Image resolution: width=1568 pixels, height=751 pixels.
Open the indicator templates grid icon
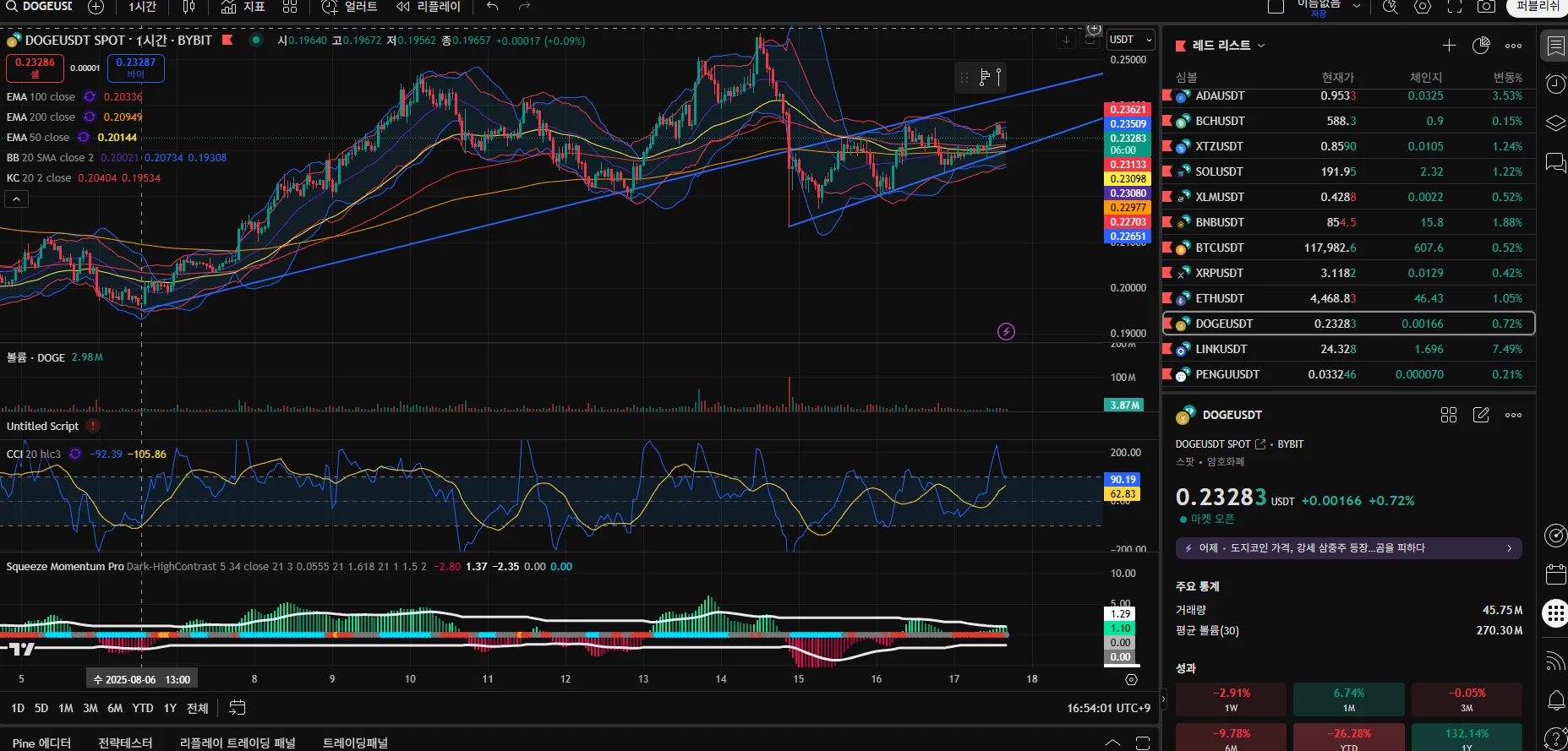[290, 7]
